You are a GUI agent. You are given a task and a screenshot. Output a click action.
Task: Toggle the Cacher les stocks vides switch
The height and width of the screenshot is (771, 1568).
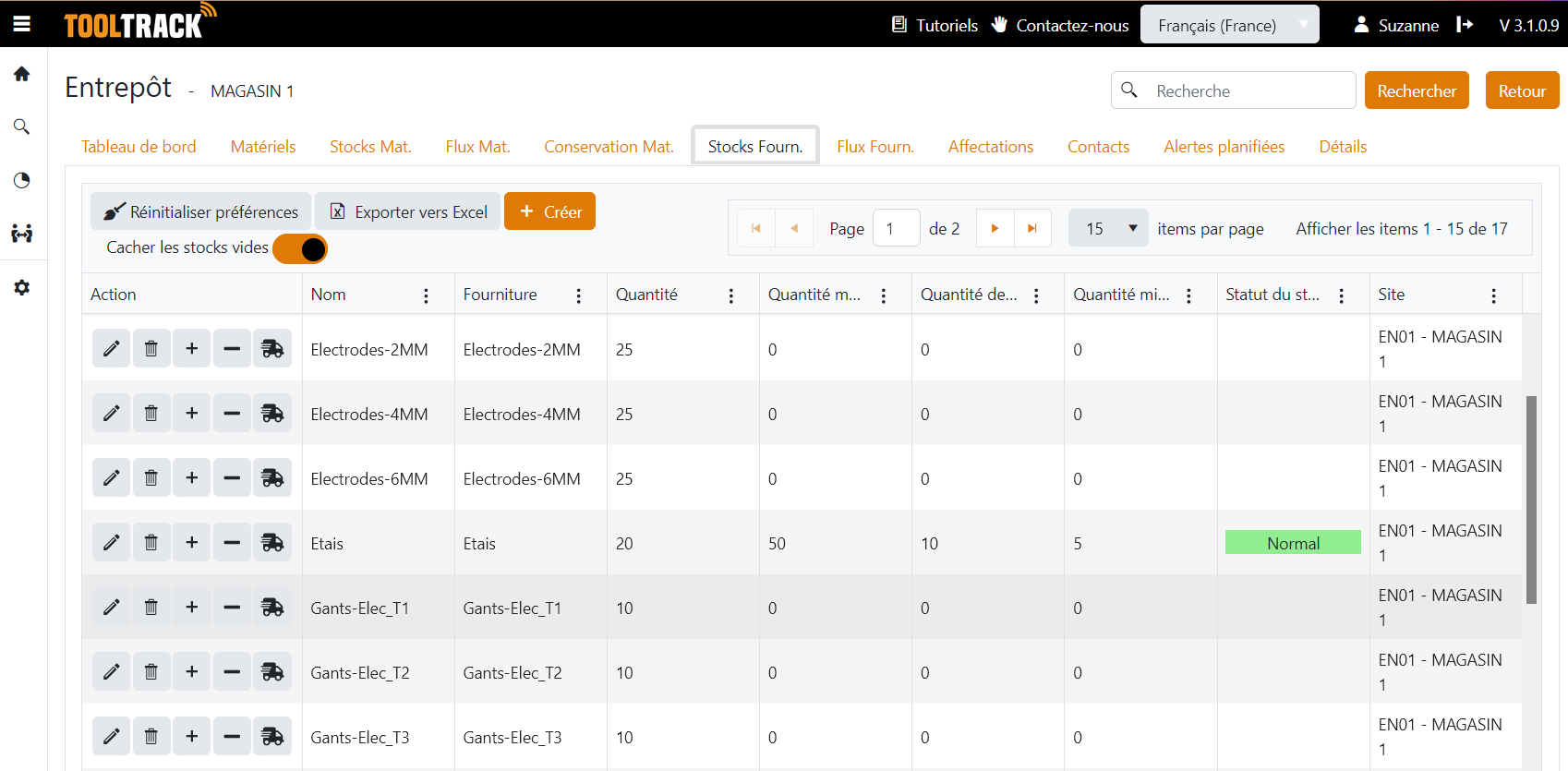point(300,248)
